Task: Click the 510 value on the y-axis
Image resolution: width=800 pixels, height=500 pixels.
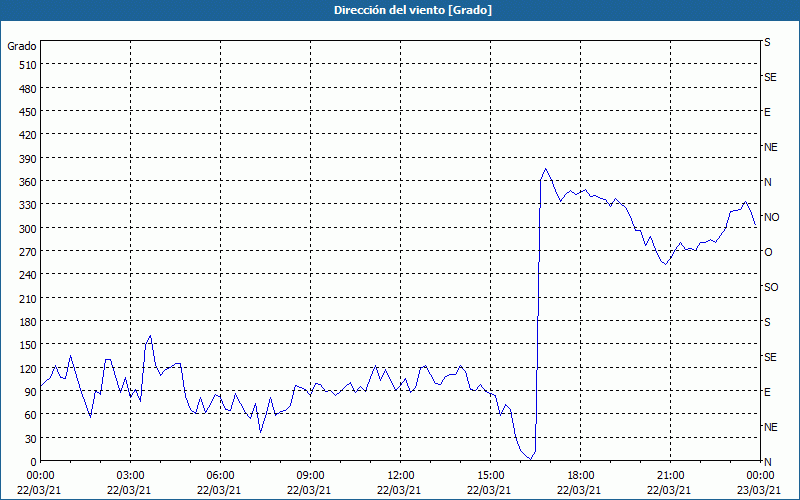Action: pyautogui.click(x=28, y=65)
